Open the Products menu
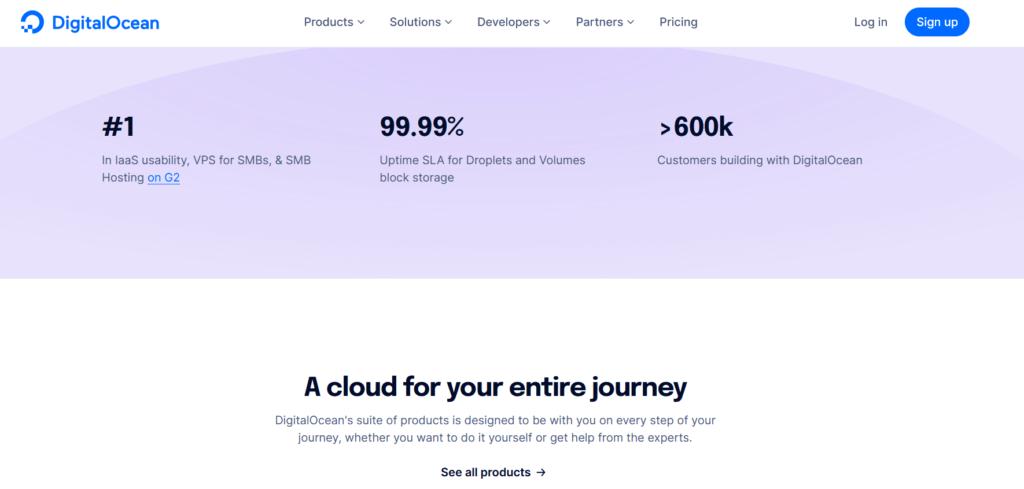 (328, 22)
